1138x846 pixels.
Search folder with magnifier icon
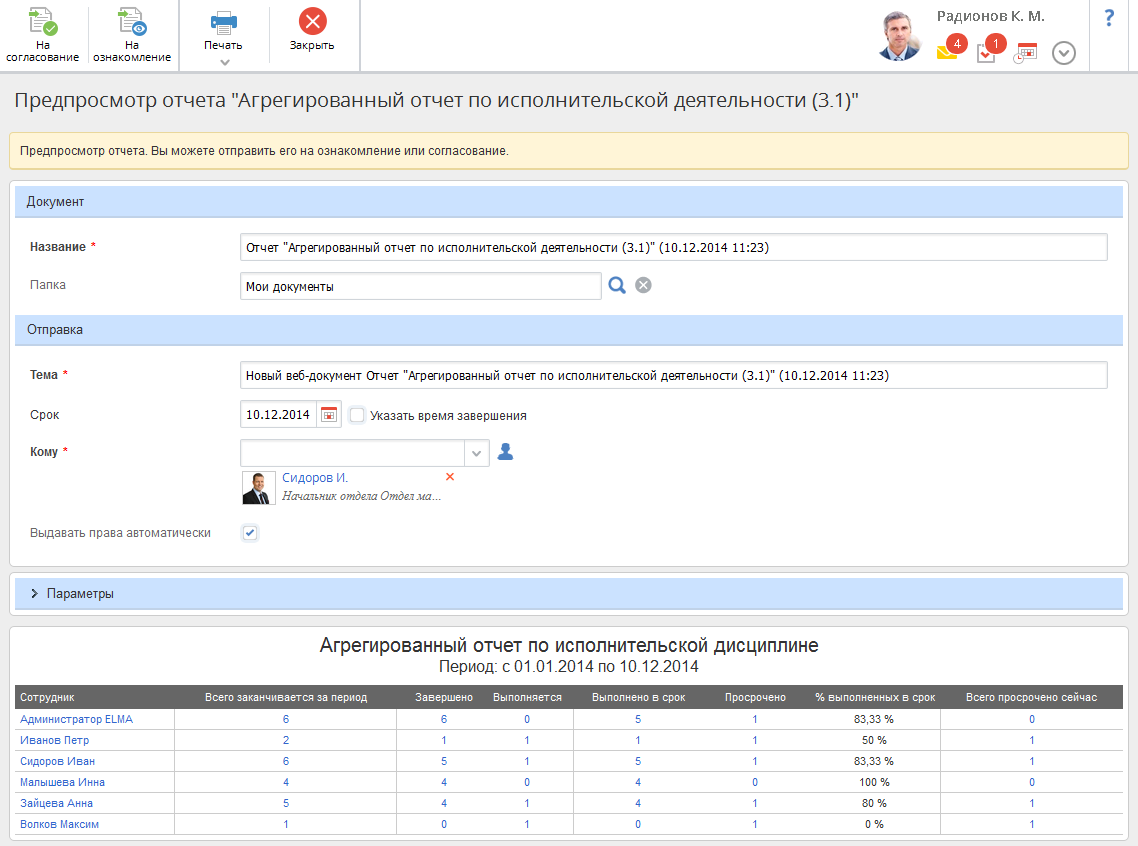point(617,286)
